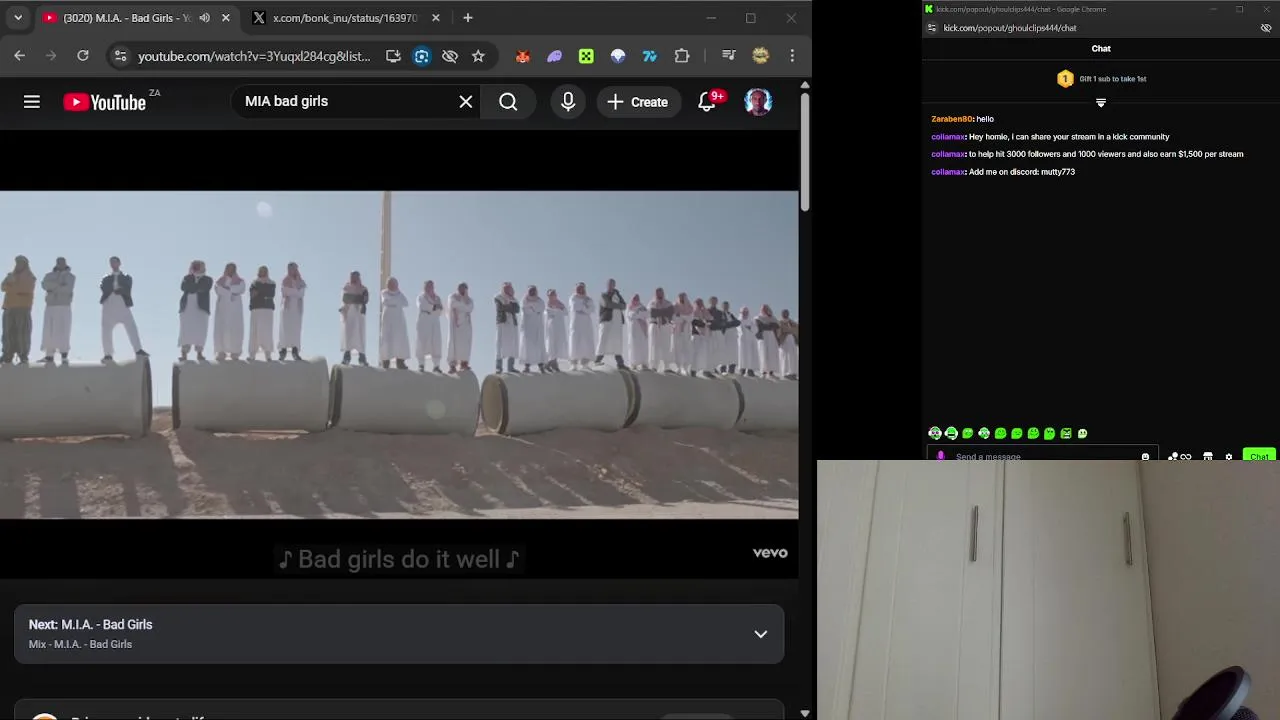Collapse the Kick leaderboard arrow
Image resolution: width=1280 pixels, height=720 pixels.
(1101, 103)
